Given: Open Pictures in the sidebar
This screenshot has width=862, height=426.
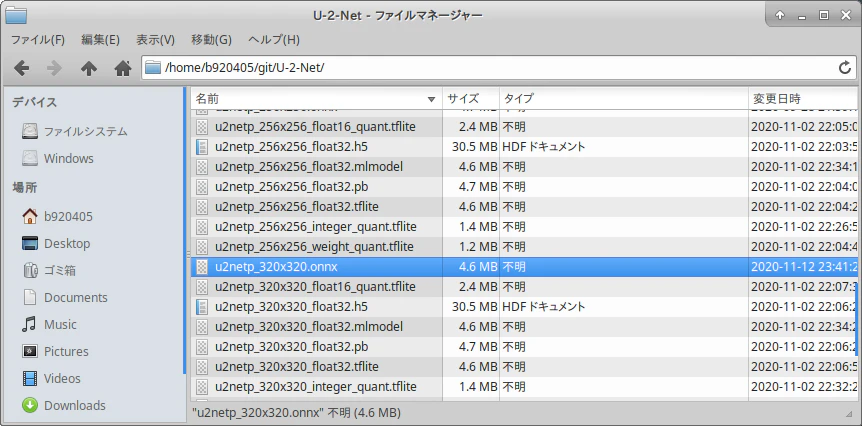Looking at the screenshot, I should pos(55,351).
